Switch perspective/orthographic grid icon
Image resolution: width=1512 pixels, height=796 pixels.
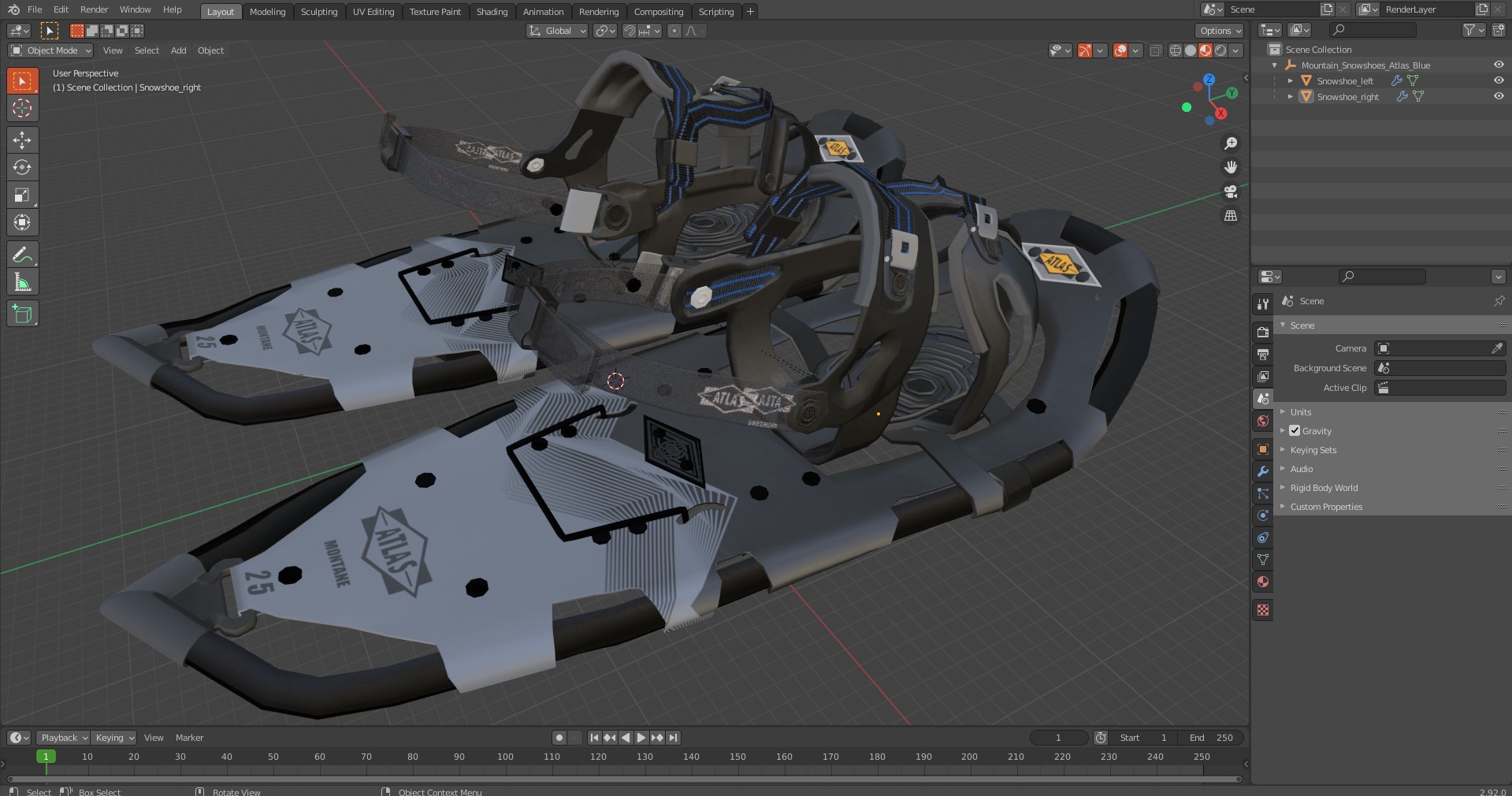tap(1231, 215)
